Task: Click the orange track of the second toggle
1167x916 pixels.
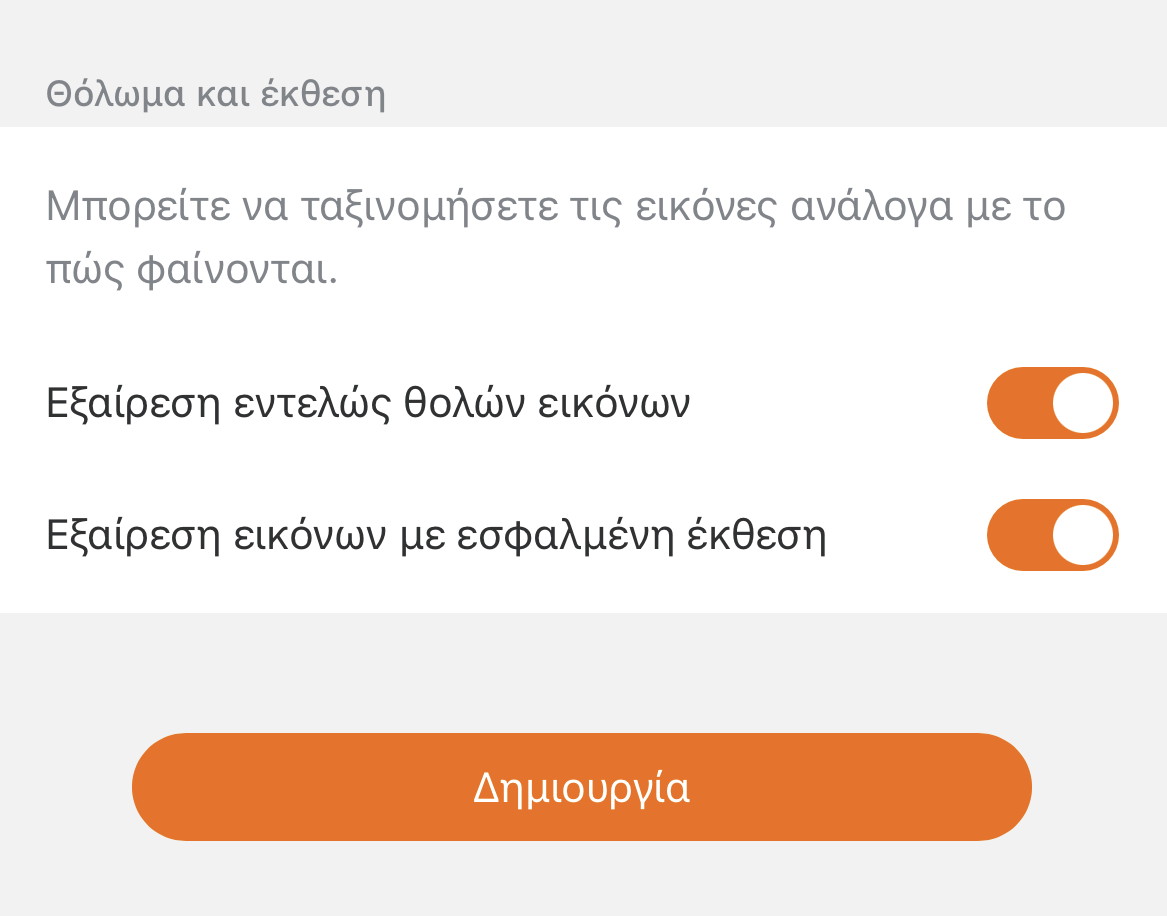Action: pos(1015,535)
